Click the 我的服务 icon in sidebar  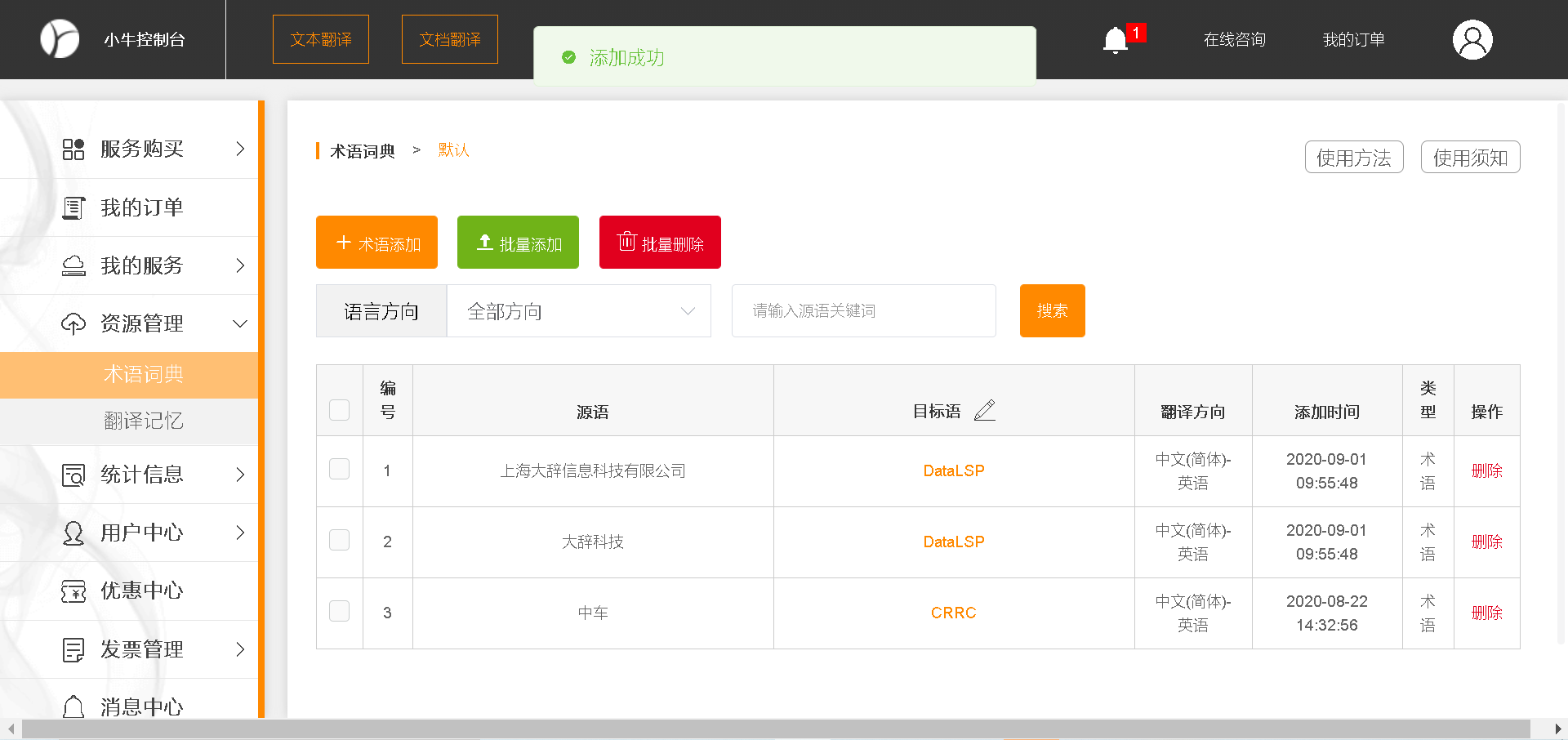pos(73,265)
